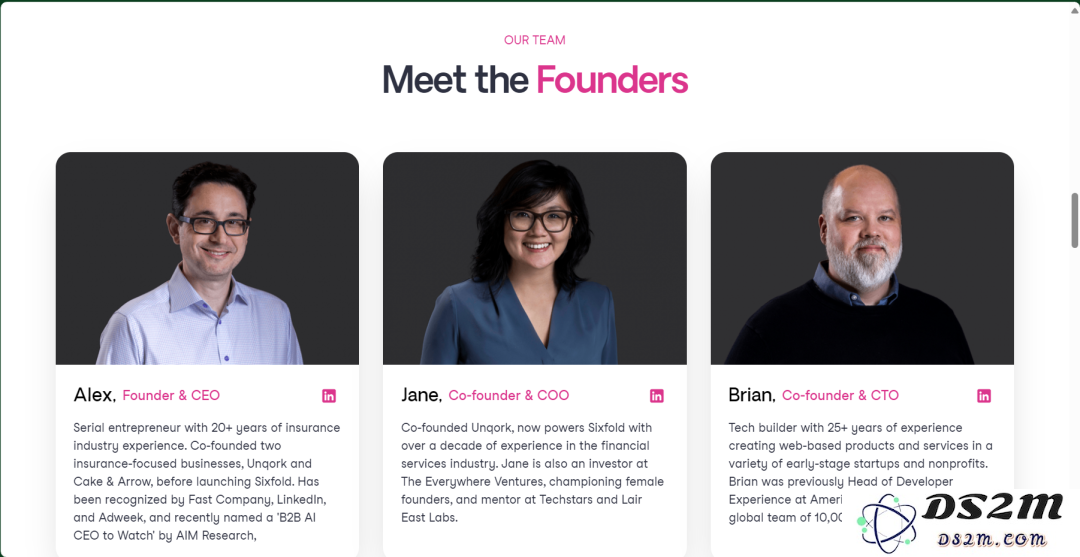Image resolution: width=1080 pixels, height=557 pixels.
Task: Open Jane's LinkedIn profile icon
Action: (x=657, y=396)
